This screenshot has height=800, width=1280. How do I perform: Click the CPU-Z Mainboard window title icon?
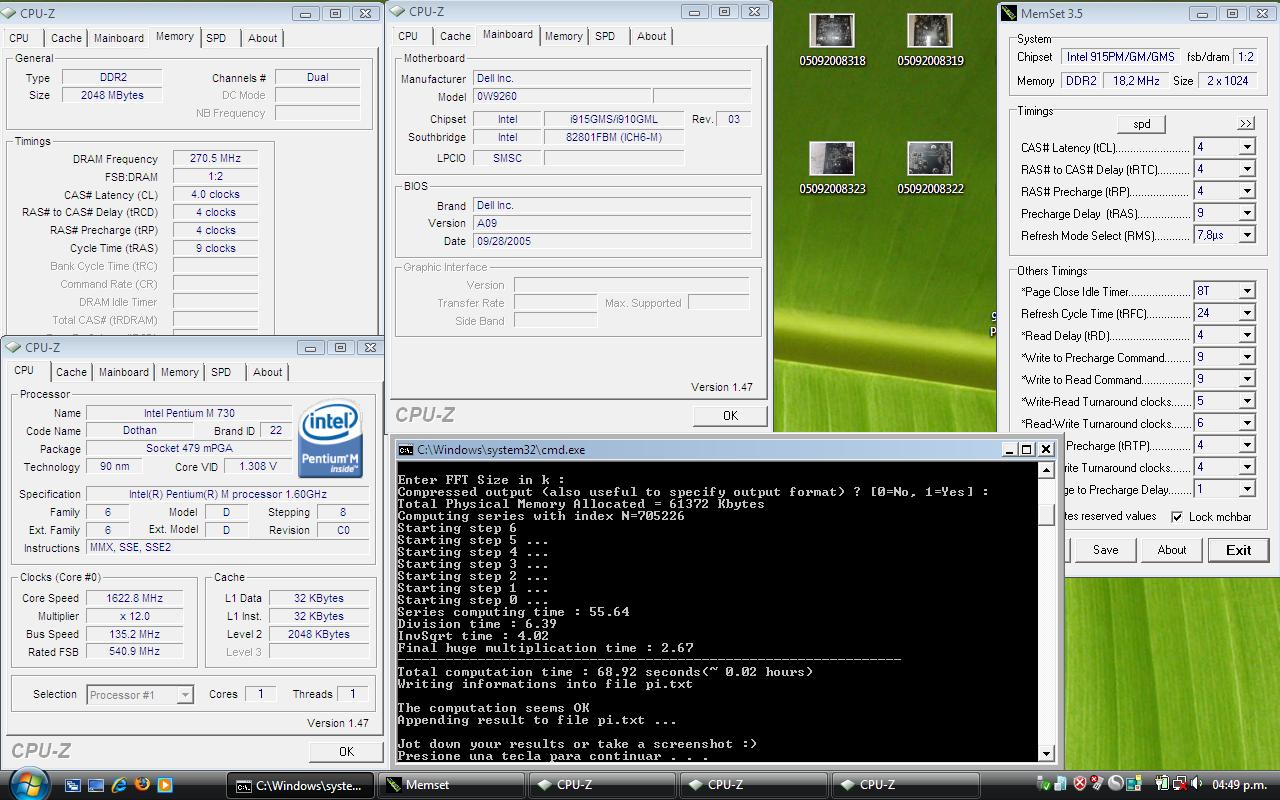(x=397, y=12)
